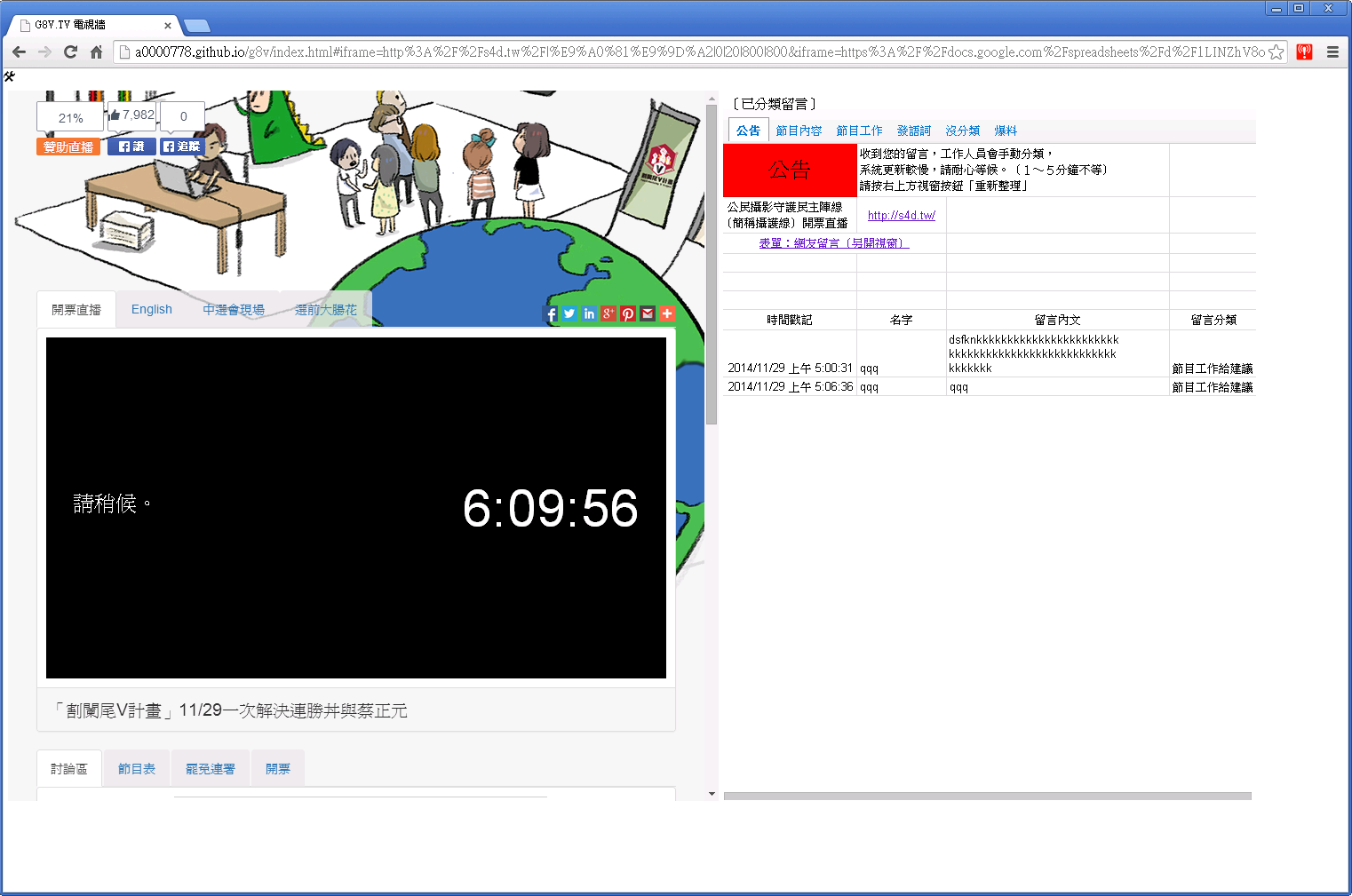This screenshot has width=1352, height=896.
Task: Share the page via the Facebook icon
Action: (x=551, y=313)
